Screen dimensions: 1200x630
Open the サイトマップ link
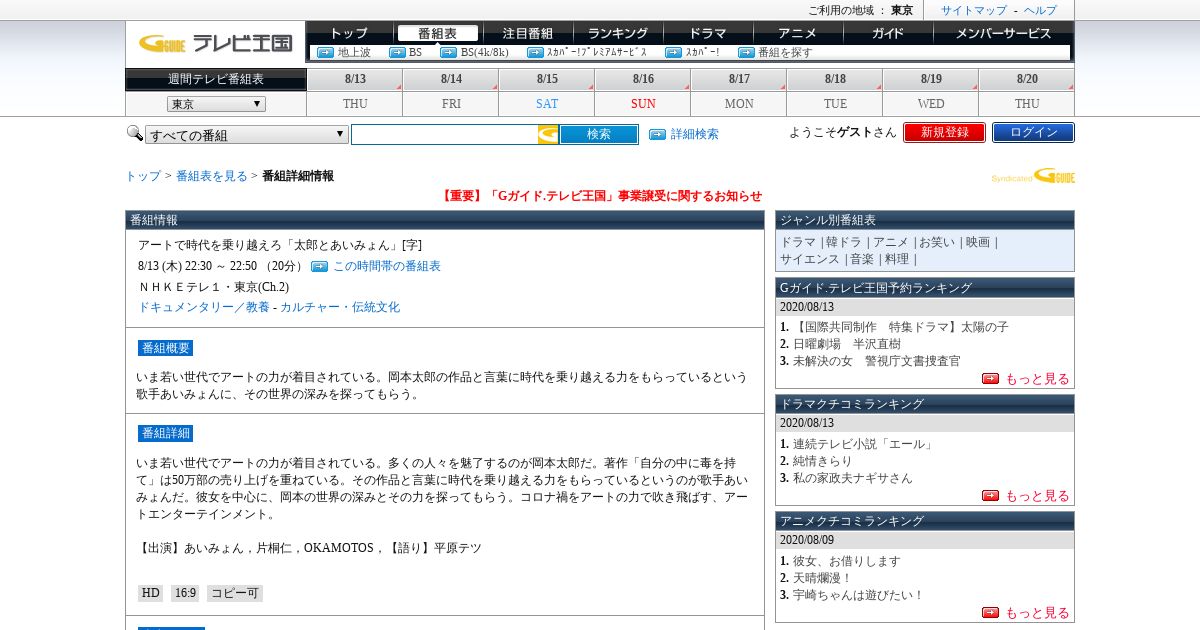(973, 10)
